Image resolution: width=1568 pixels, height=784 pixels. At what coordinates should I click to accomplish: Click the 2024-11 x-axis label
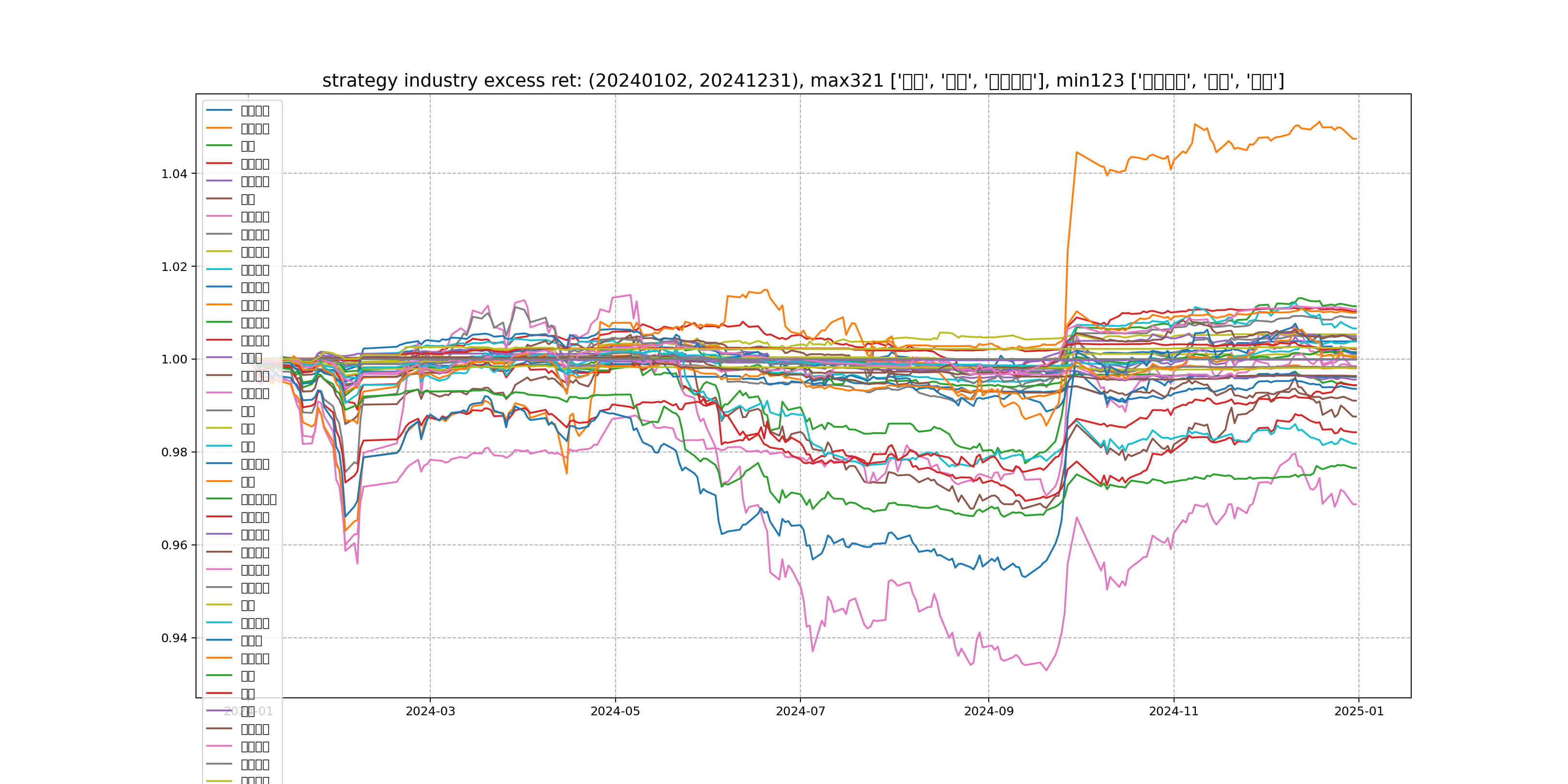pyautogui.click(x=1173, y=711)
